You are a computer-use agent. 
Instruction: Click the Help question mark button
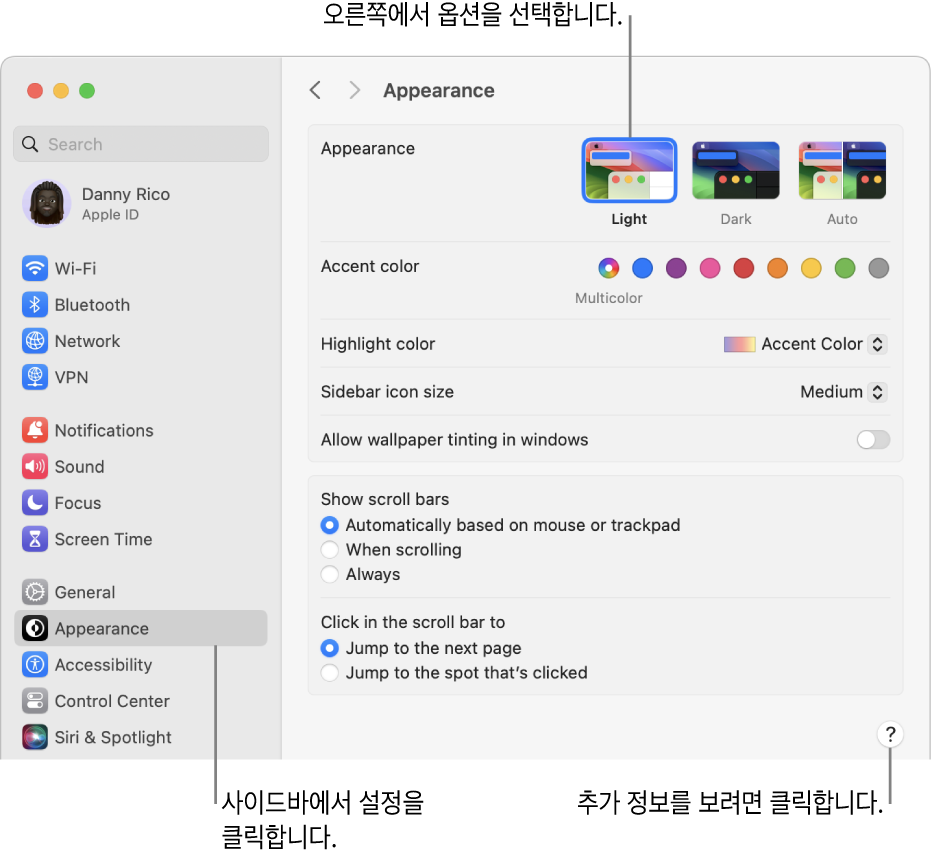click(890, 733)
